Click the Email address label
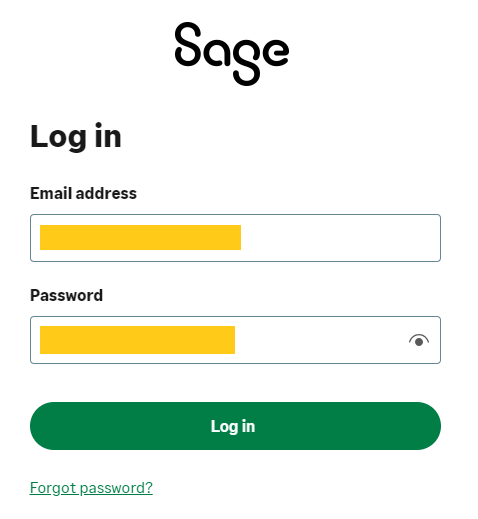Screen dimensions: 478x519 83,193
